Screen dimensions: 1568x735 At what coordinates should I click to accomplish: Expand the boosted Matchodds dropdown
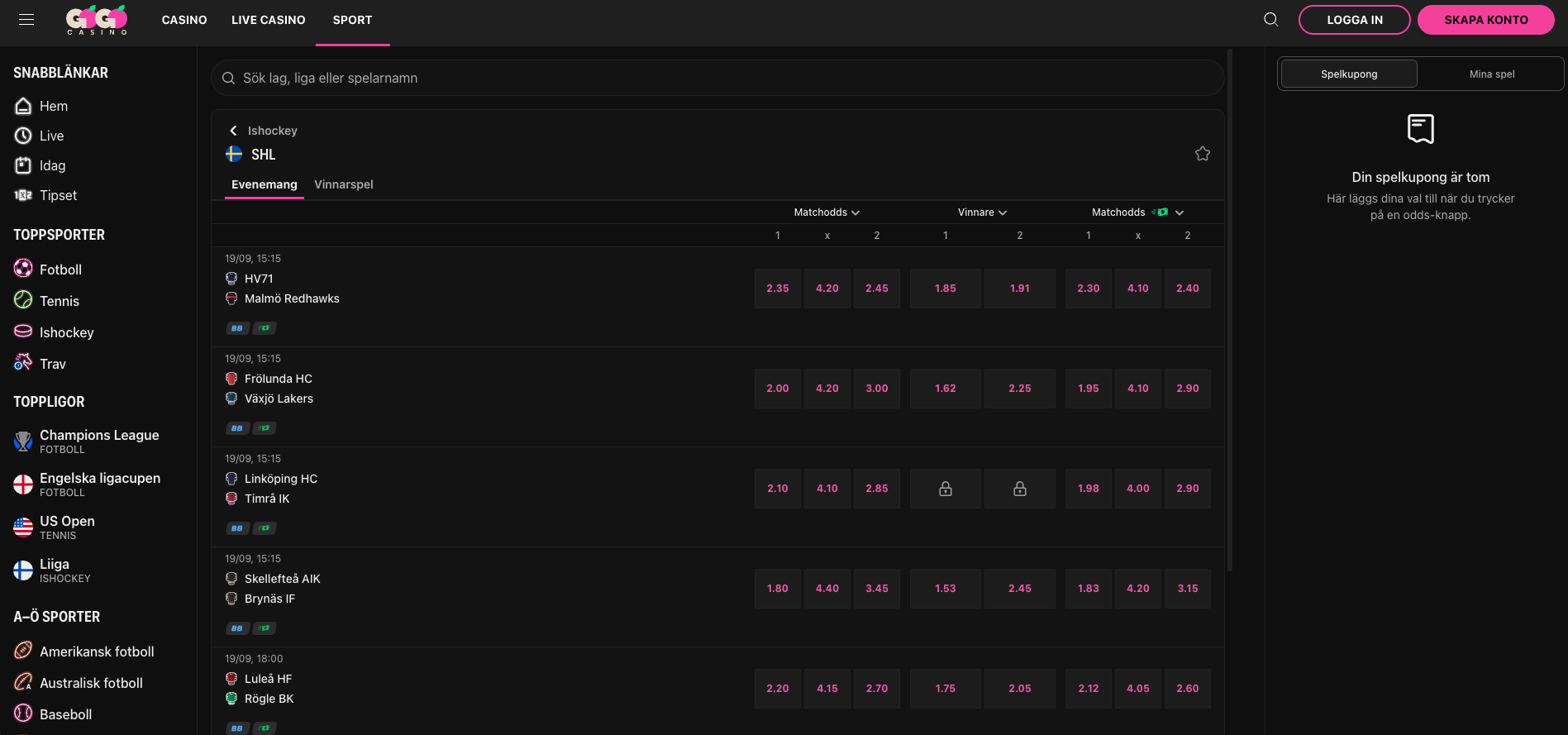click(x=1138, y=212)
